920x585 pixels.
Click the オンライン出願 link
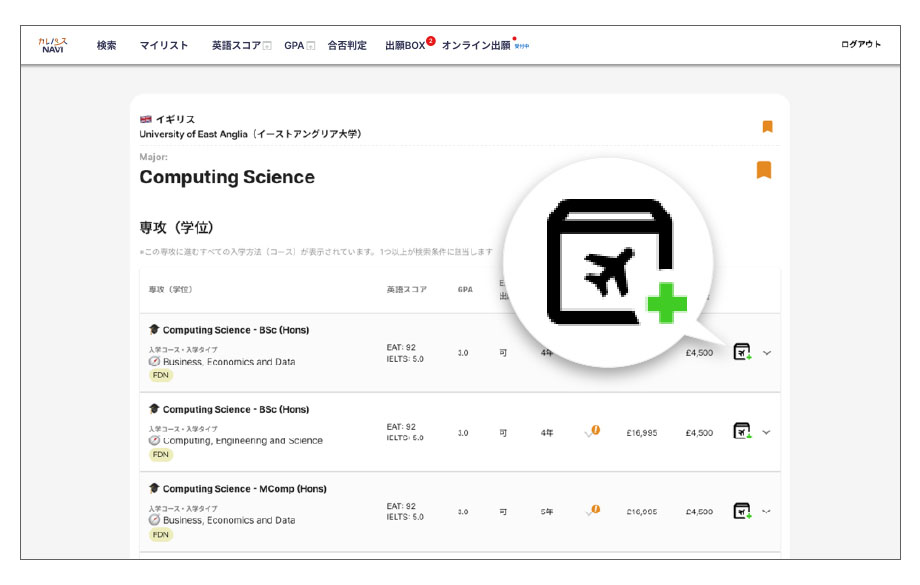(476, 45)
